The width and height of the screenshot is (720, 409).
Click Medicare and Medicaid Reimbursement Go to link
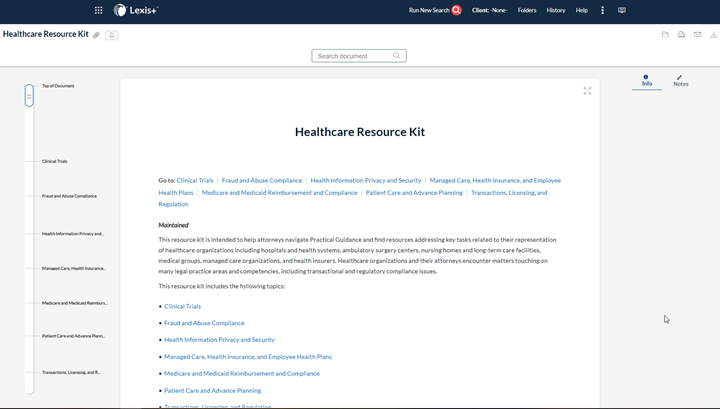279,193
